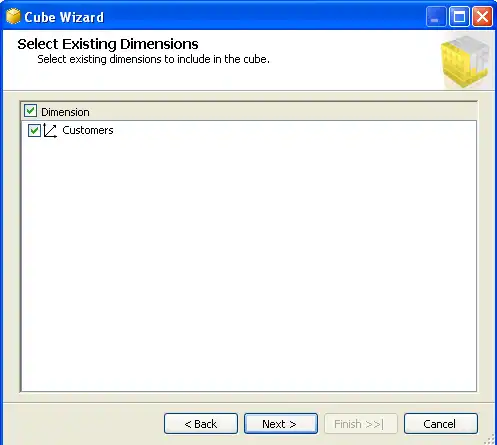The image size is (497, 445).
Task: Click the Customers dimension axis icon
Action: 50,131
